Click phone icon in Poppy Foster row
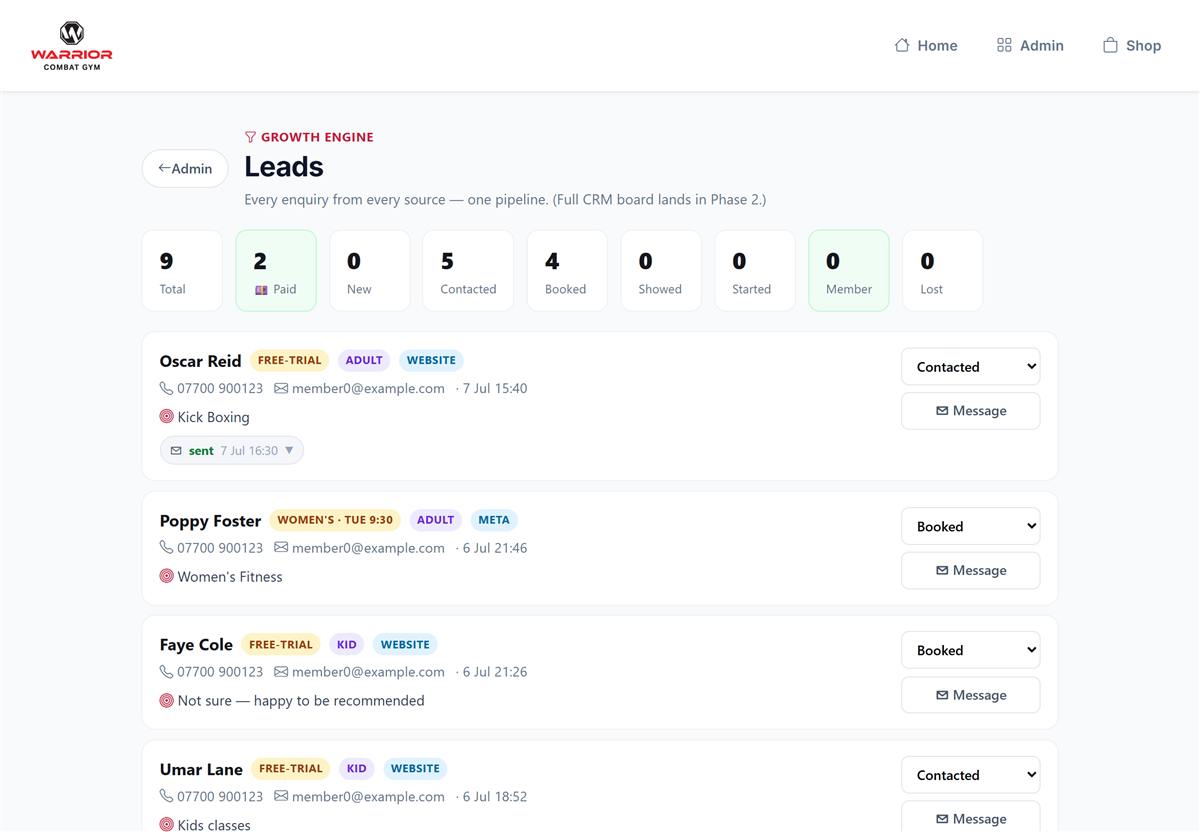The height and width of the screenshot is (832, 1200). coord(166,548)
